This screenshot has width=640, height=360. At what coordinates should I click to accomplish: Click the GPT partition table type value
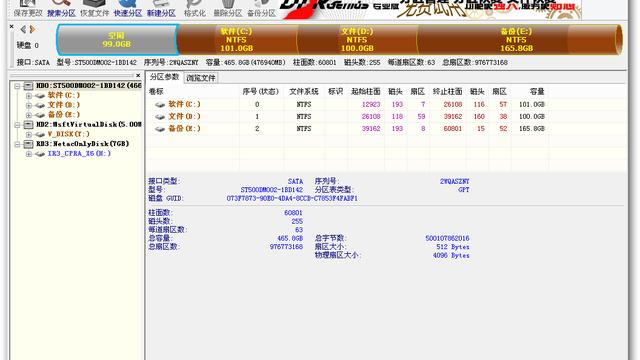pyautogui.click(x=464, y=190)
